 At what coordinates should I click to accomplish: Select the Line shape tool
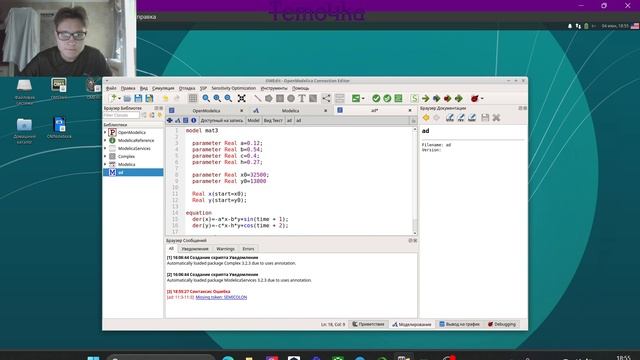click(x=258, y=98)
